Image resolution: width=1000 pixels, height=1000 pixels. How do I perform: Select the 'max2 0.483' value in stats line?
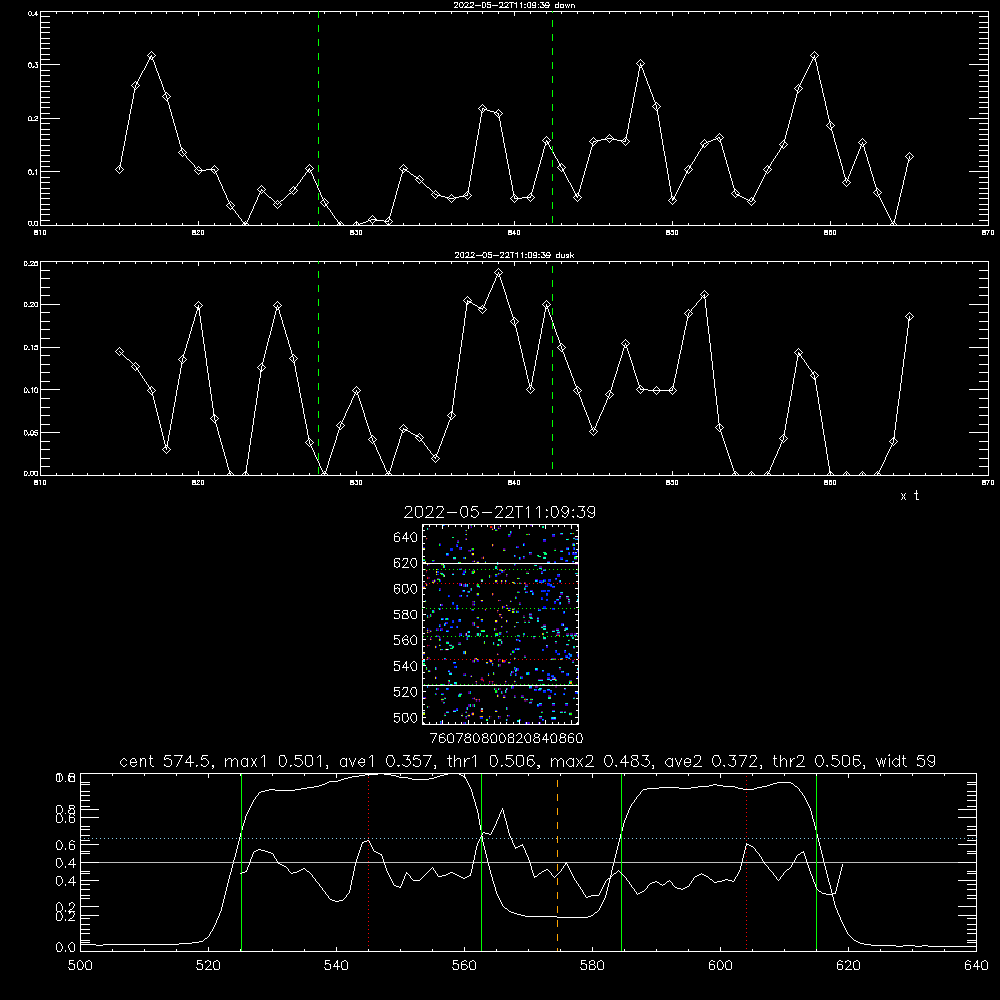[601, 761]
